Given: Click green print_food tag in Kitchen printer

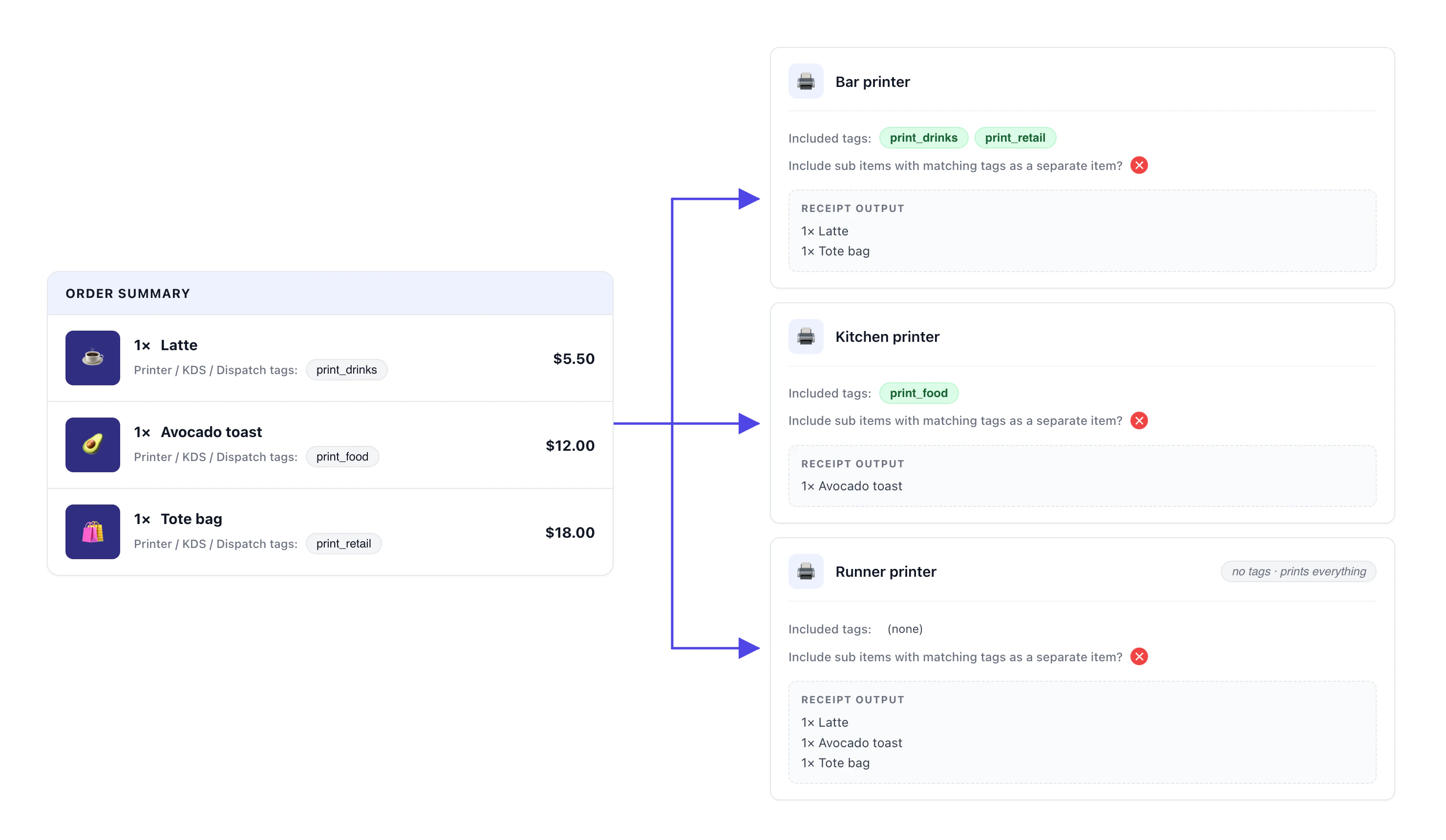Looking at the screenshot, I should click(x=919, y=393).
